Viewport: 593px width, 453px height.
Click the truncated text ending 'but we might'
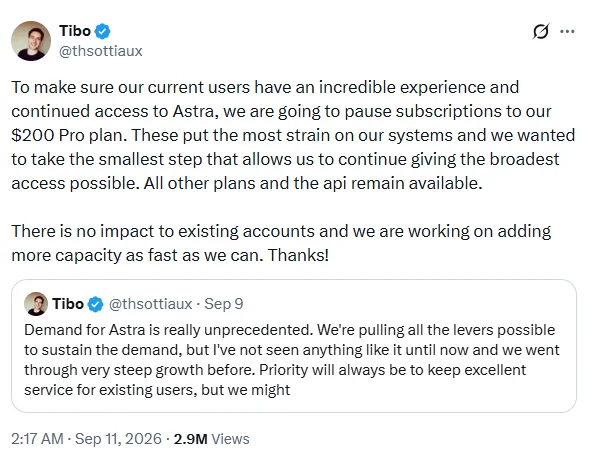pos(157,390)
